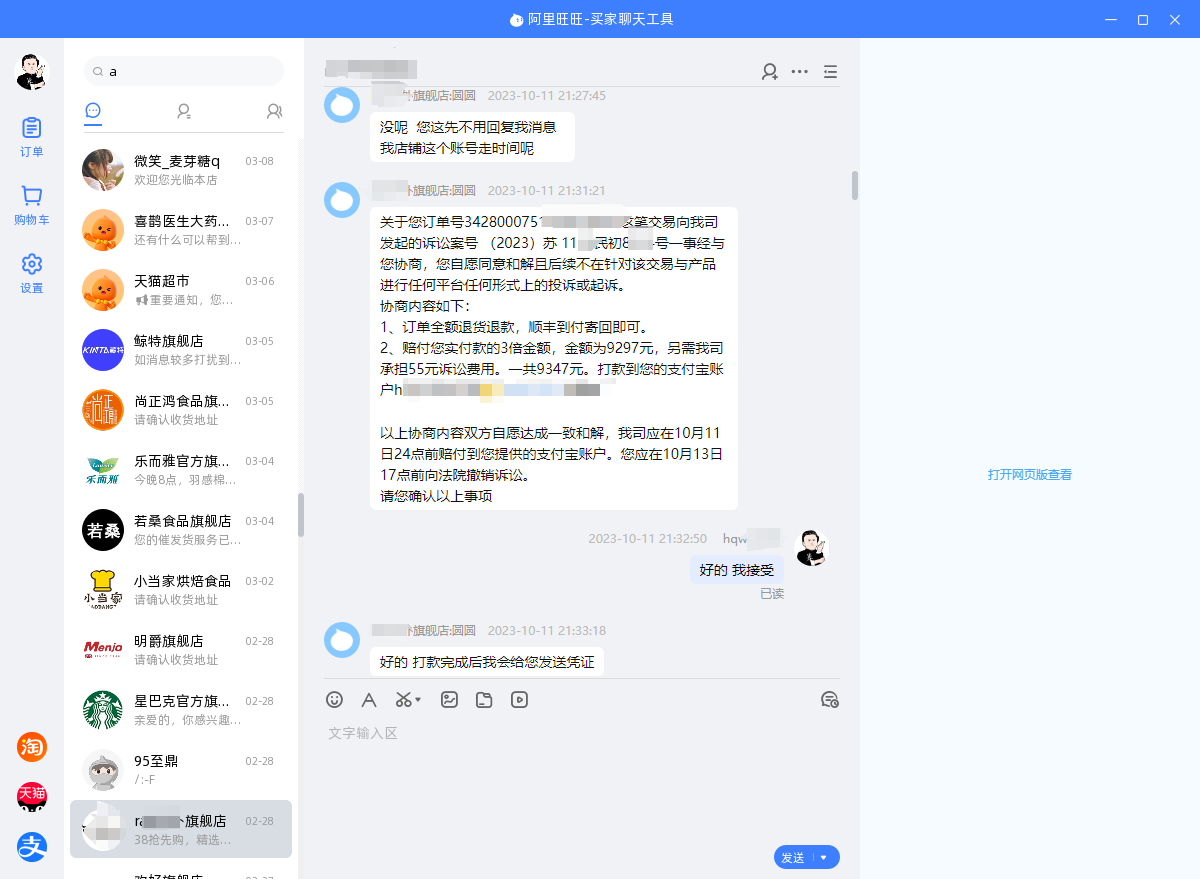Open the 鲸特旗舰店 conversation
1200x879 pixels.
(x=181, y=350)
